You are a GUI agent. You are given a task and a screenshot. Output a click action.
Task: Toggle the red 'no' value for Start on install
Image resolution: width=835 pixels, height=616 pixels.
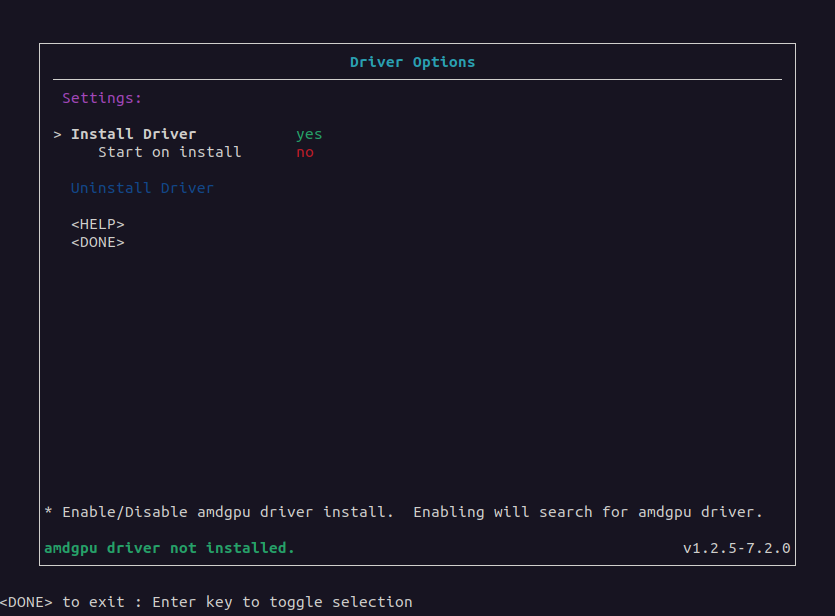point(305,152)
